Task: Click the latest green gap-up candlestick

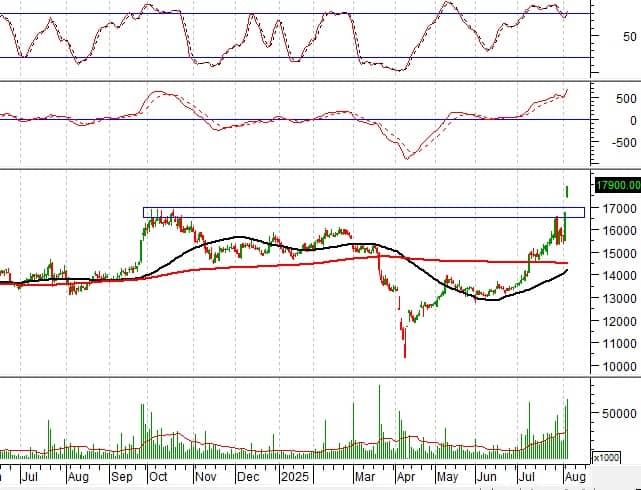Action: pos(568,190)
